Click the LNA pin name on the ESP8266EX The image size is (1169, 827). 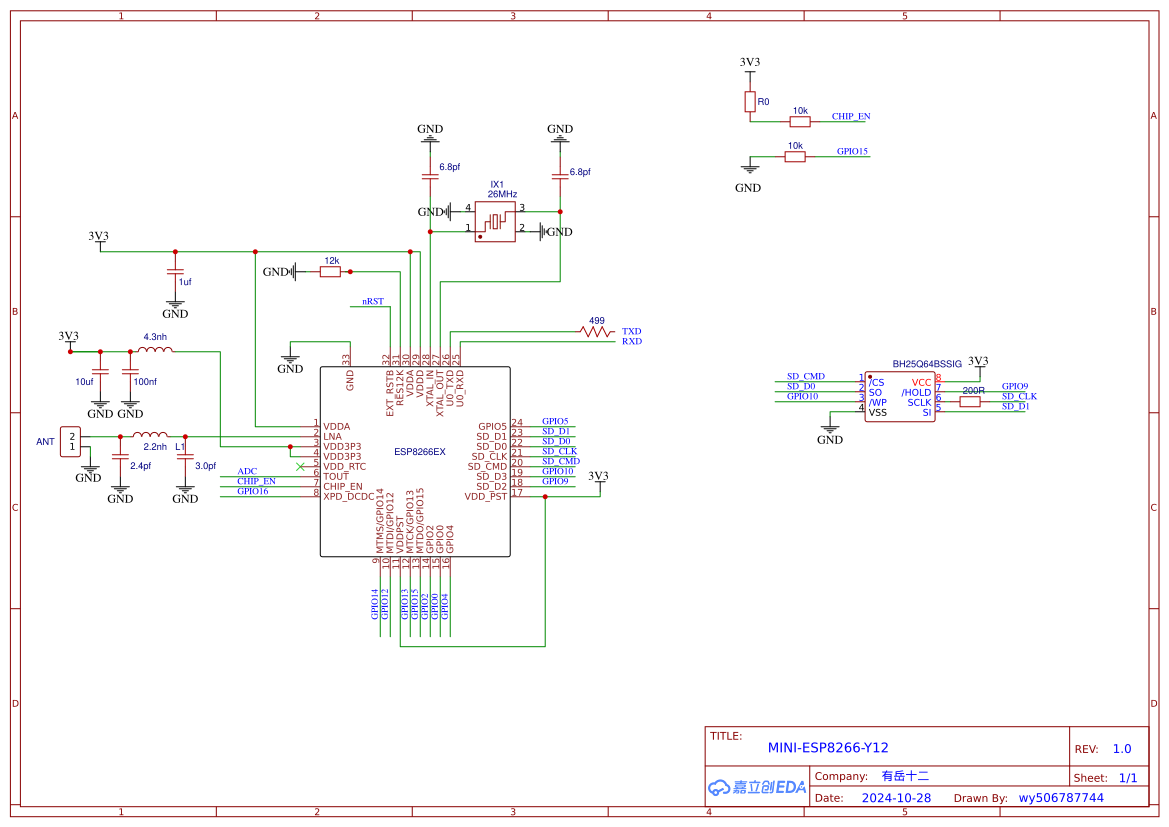pos(333,437)
